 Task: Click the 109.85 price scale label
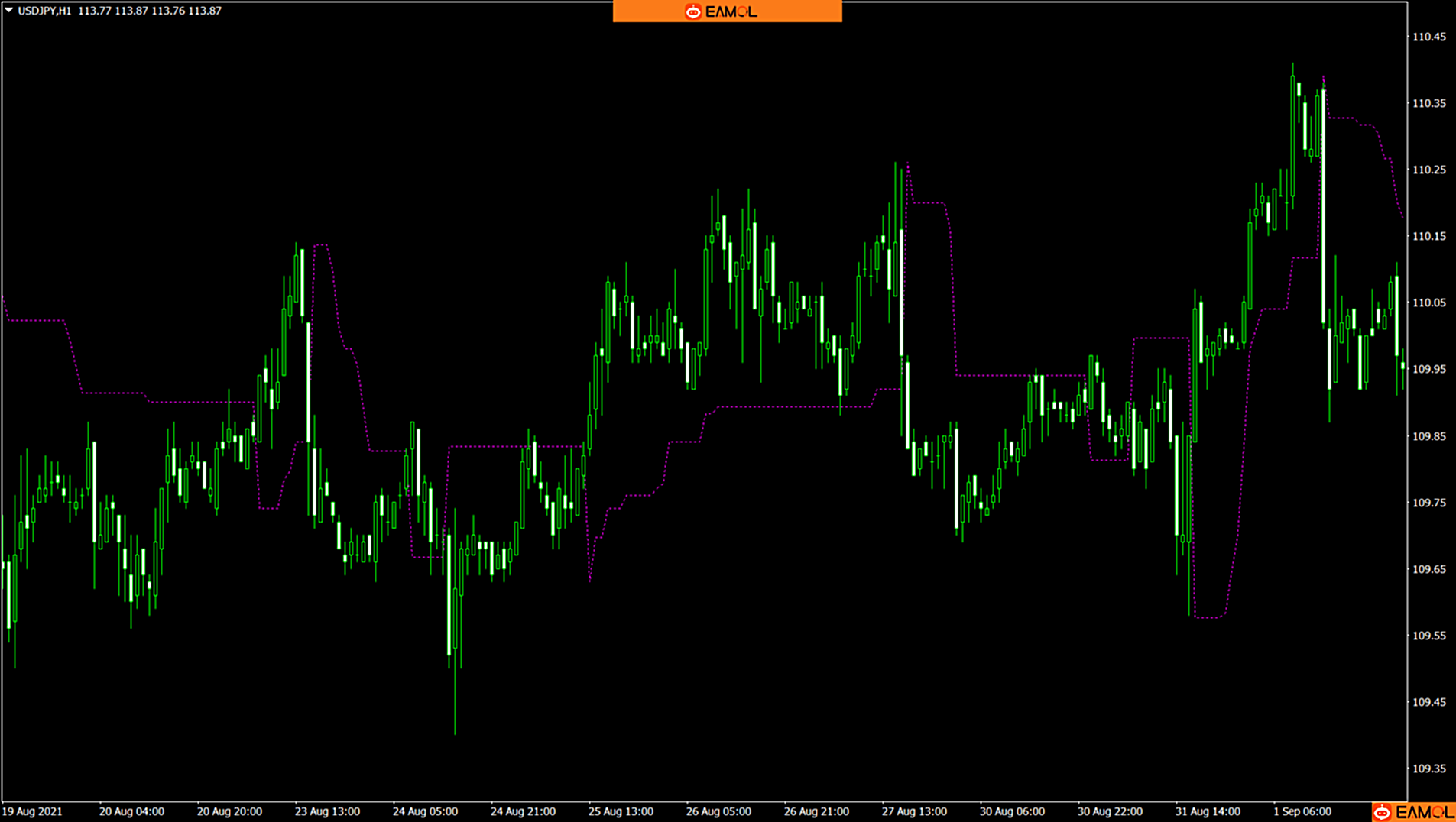pyautogui.click(x=1428, y=436)
